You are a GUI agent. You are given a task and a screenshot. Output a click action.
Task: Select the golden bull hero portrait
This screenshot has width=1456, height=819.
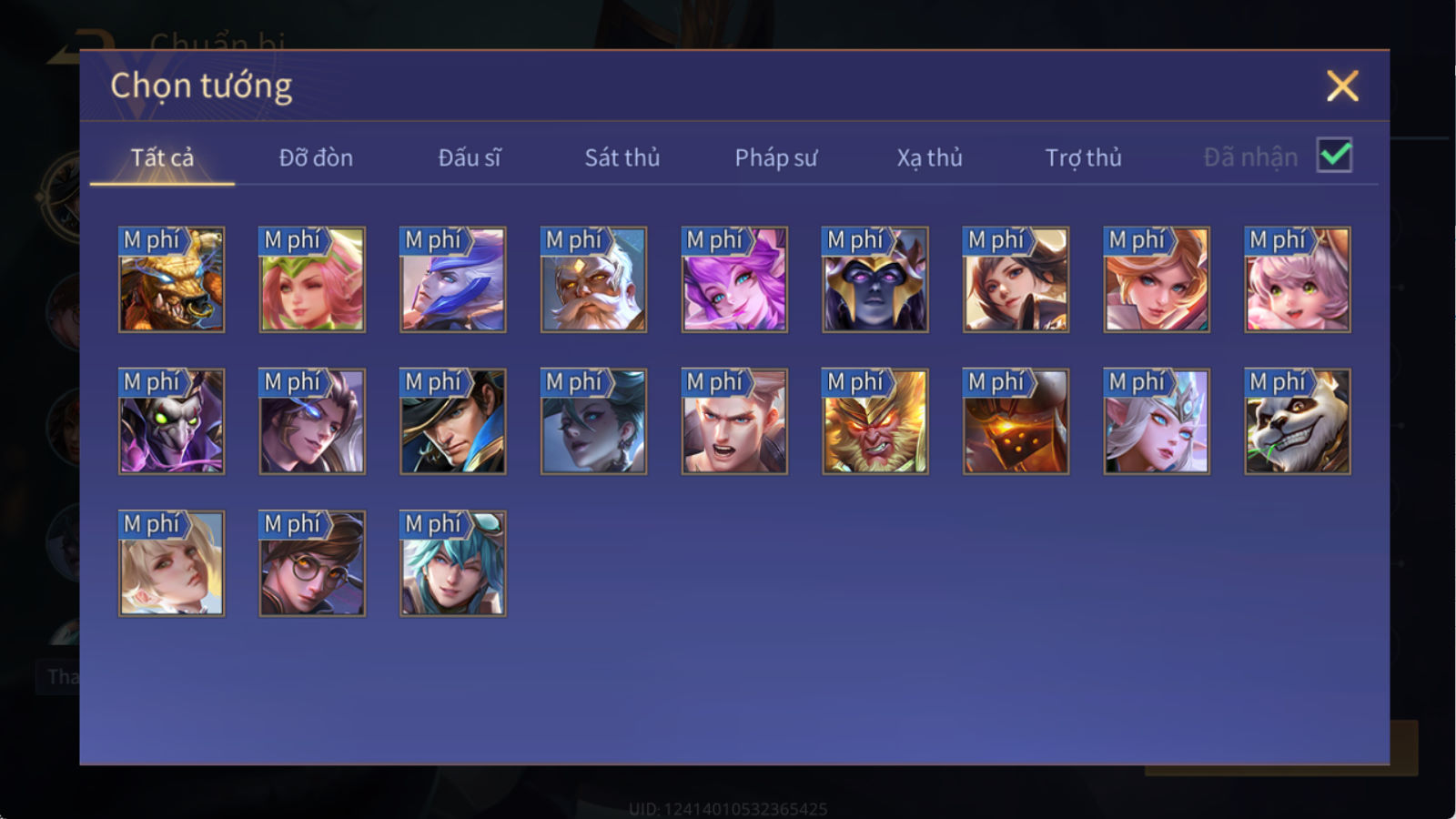point(171,279)
